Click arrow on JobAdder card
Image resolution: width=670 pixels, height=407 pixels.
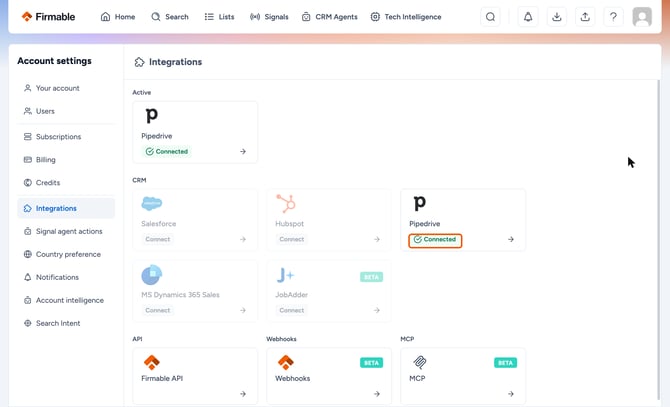point(377,310)
